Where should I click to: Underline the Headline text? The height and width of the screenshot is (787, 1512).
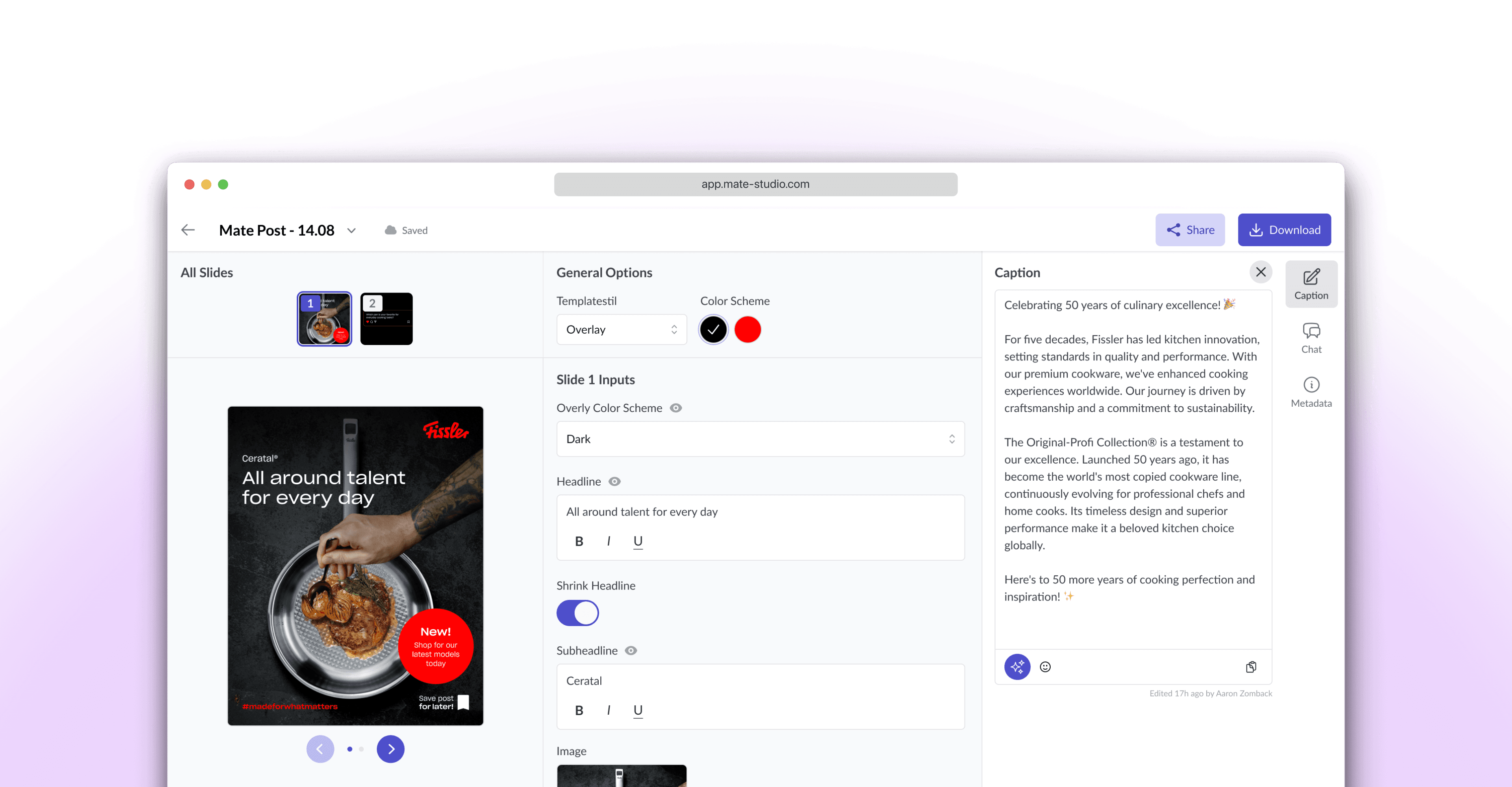point(638,541)
